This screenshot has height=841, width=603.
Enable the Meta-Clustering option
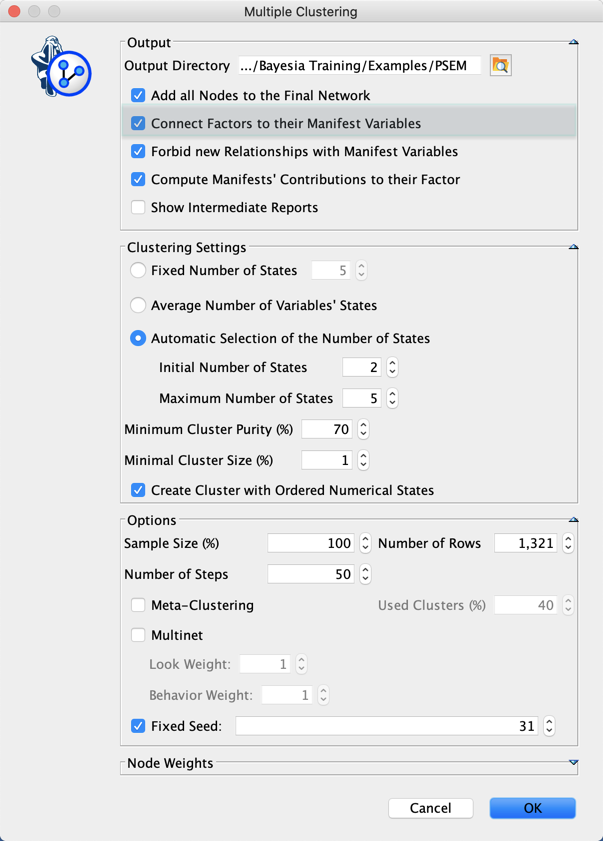pyautogui.click(x=138, y=605)
